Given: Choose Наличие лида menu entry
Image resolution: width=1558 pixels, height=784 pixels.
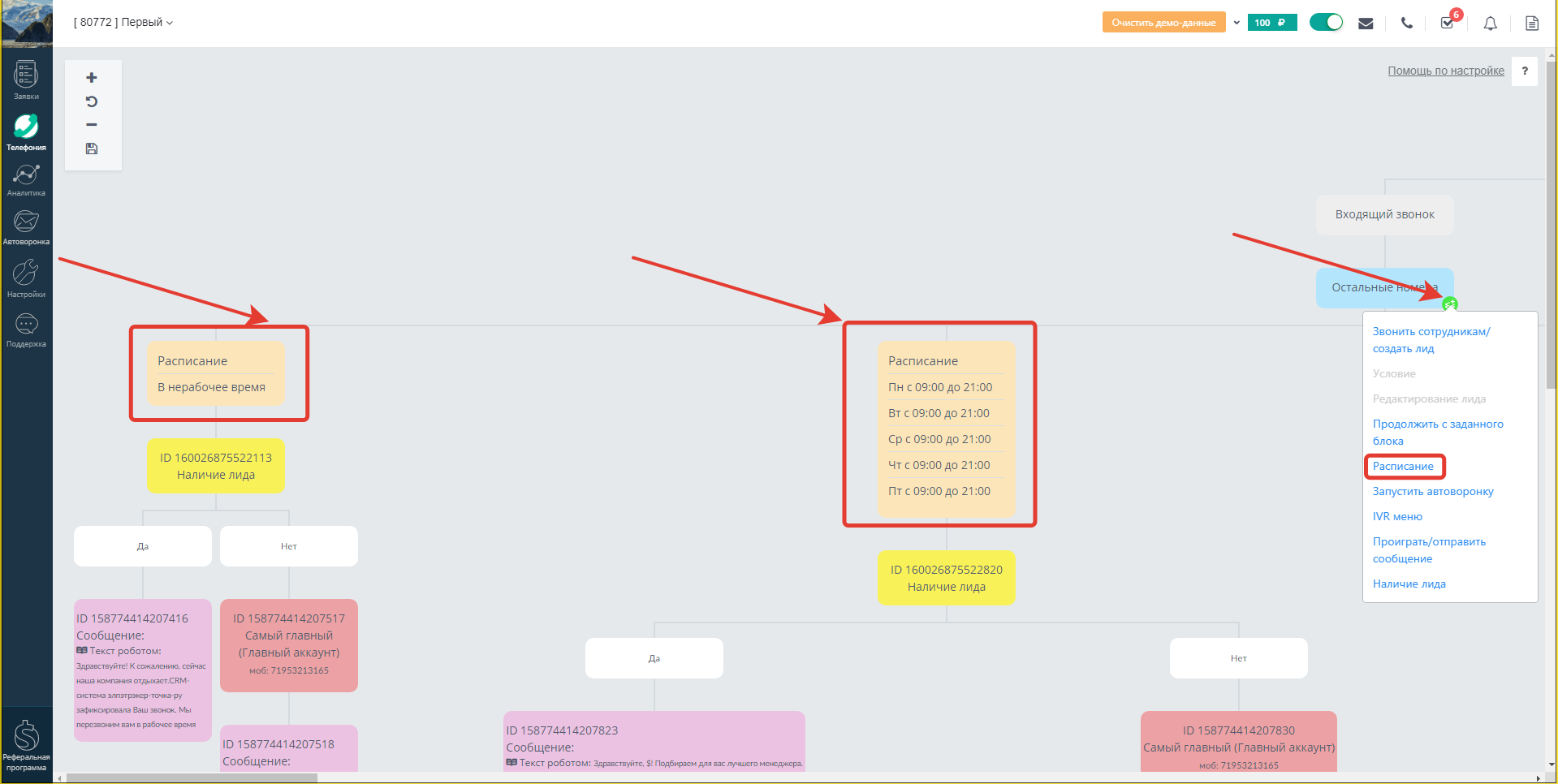Looking at the screenshot, I should tap(1409, 584).
